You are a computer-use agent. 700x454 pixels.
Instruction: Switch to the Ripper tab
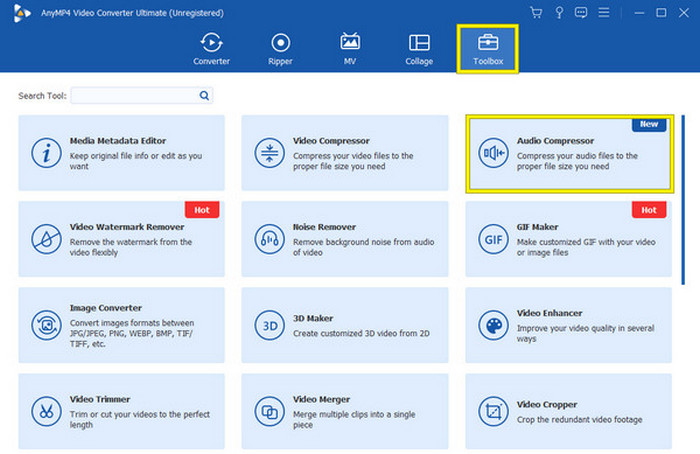280,49
